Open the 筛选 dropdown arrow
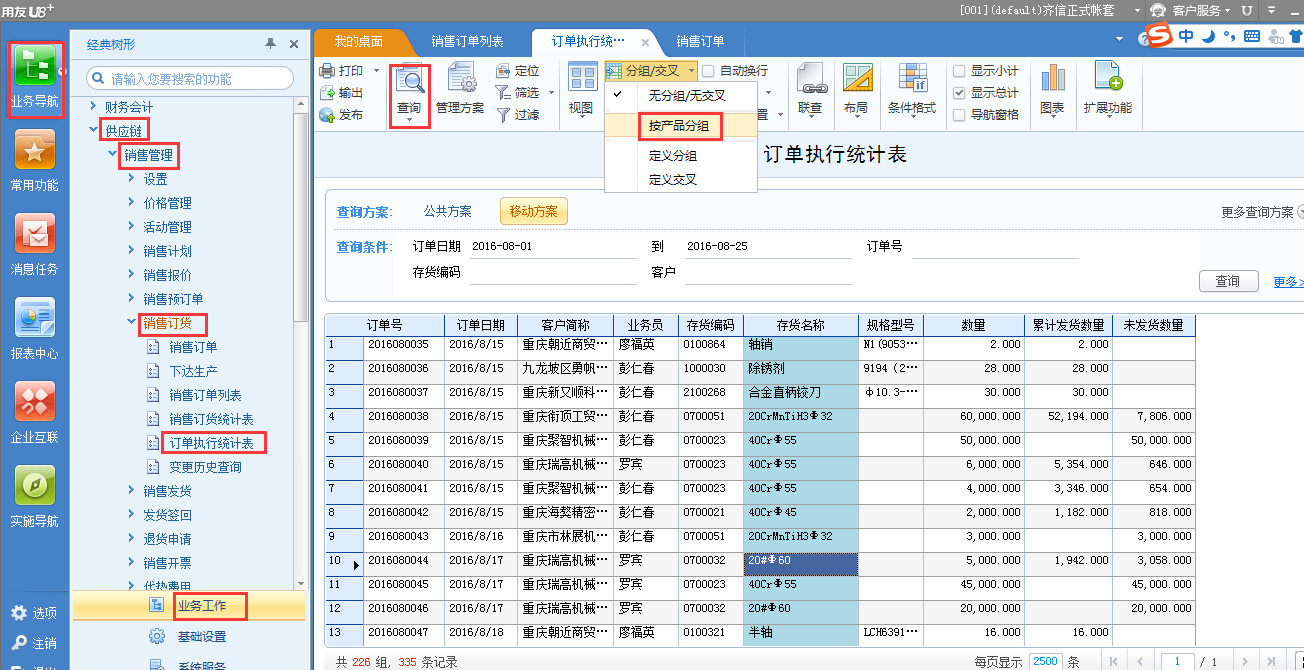Screen dimensions: 1304x670 [x=549, y=93]
